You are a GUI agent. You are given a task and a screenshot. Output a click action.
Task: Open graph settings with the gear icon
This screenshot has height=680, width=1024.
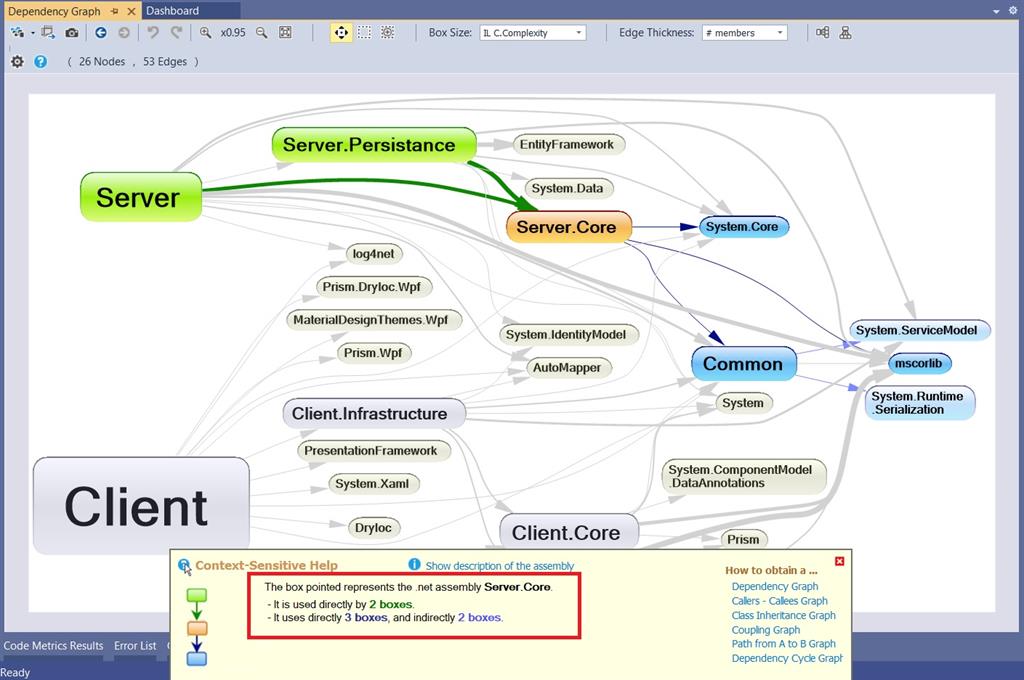(x=17, y=61)
